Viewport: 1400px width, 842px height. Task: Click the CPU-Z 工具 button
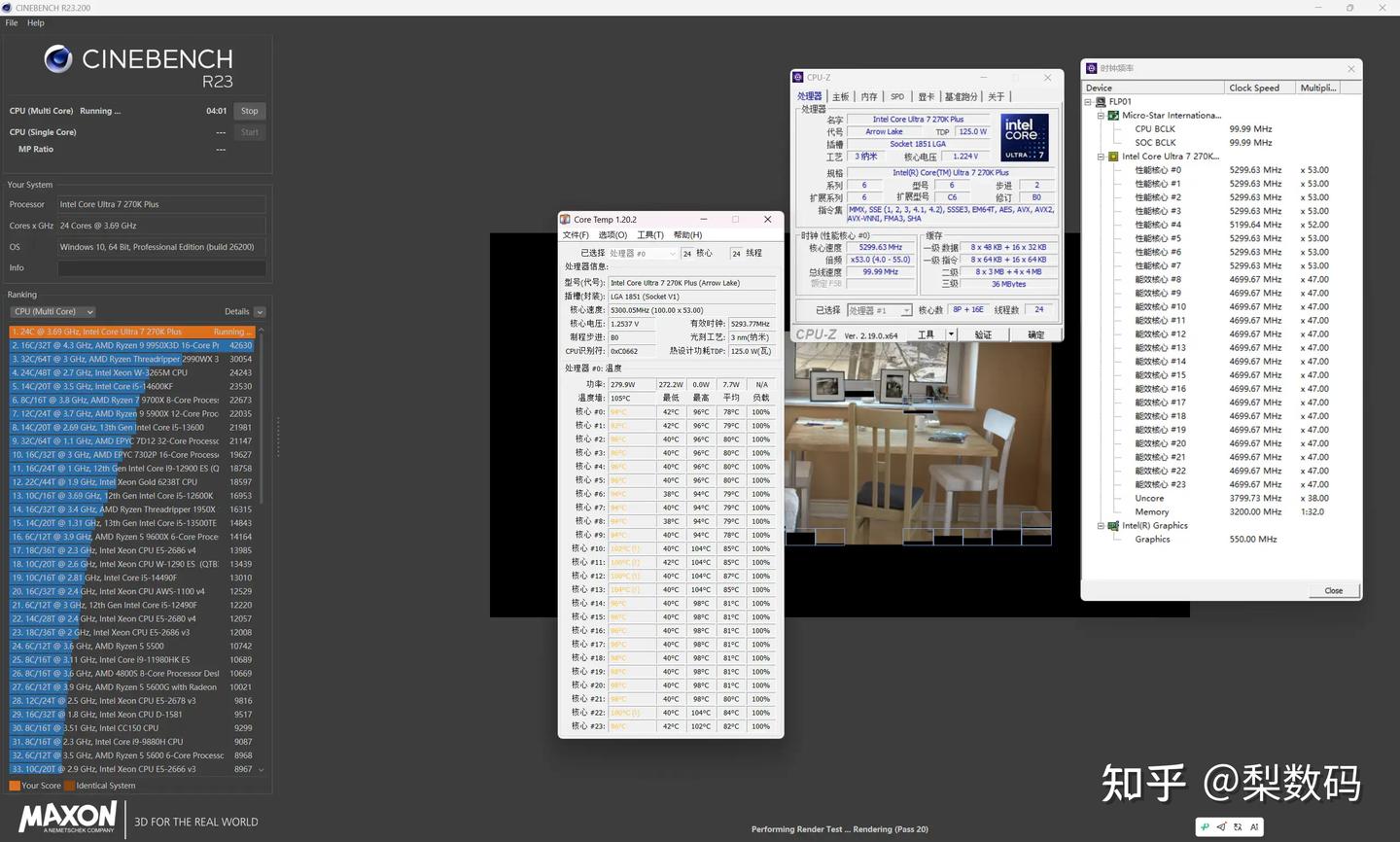coord(926,334)
